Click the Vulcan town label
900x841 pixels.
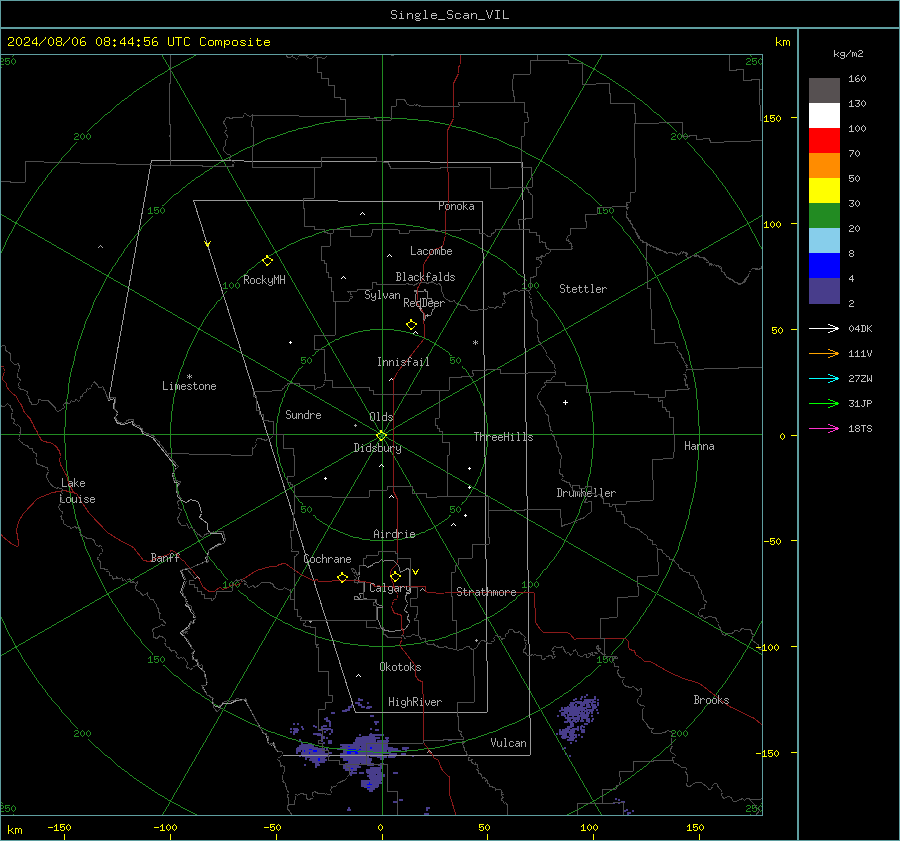508,743
